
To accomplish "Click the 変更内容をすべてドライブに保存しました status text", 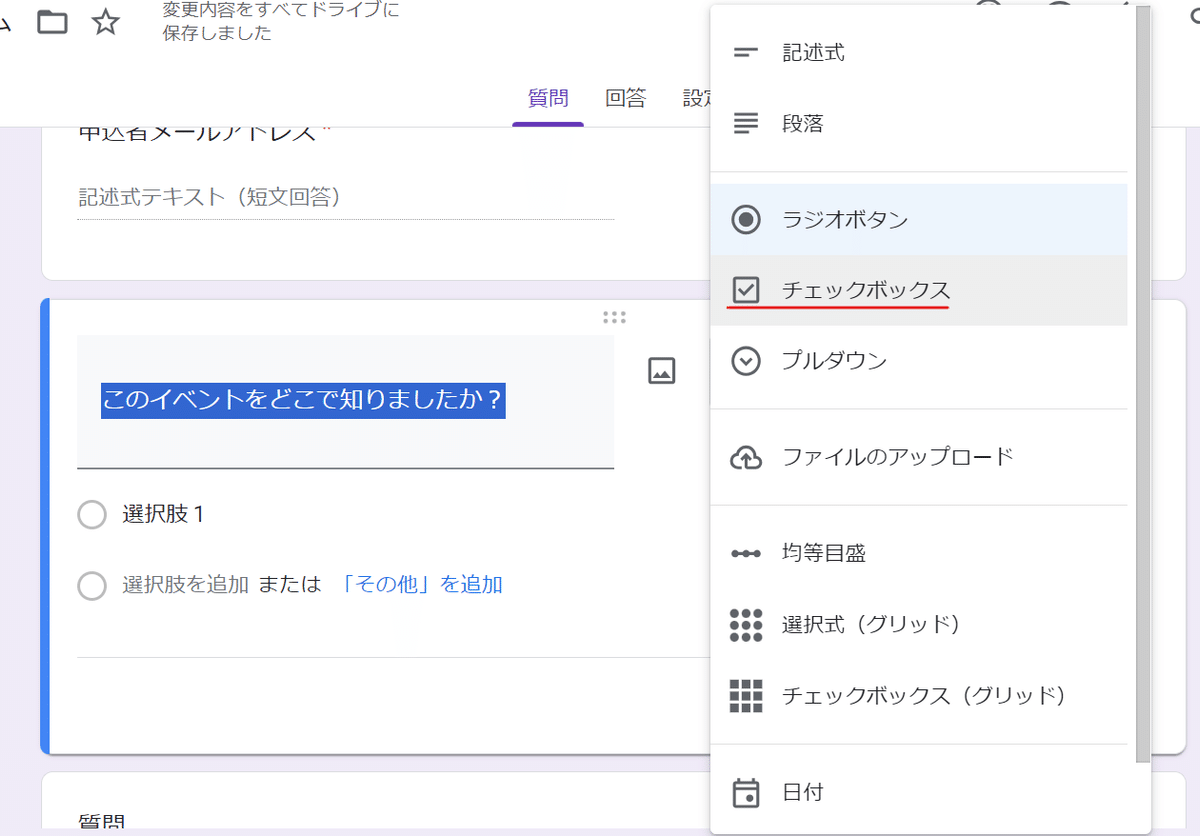I will tap(281, 22).
